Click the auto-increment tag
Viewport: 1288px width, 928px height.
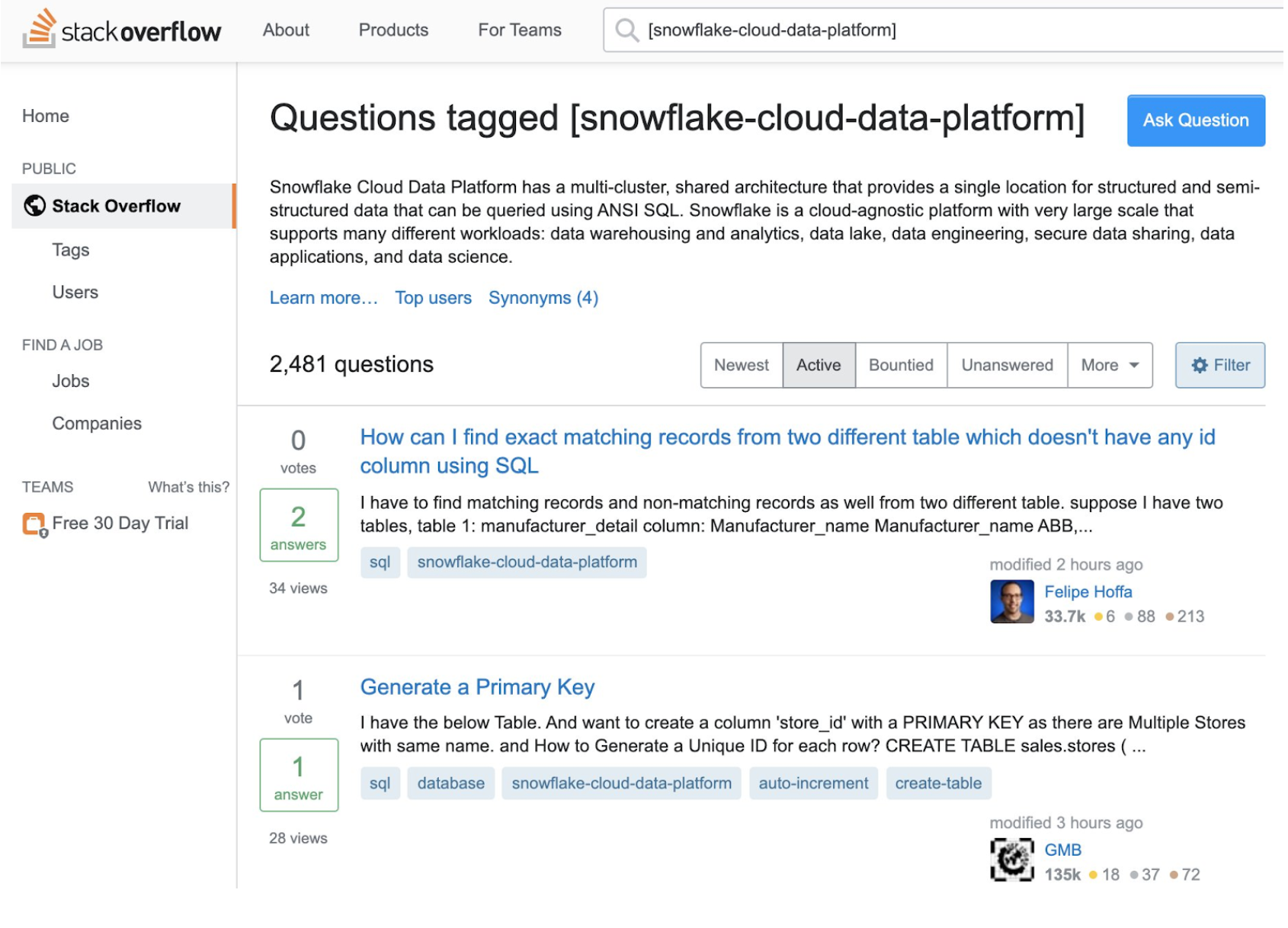(x=813, y=783)
